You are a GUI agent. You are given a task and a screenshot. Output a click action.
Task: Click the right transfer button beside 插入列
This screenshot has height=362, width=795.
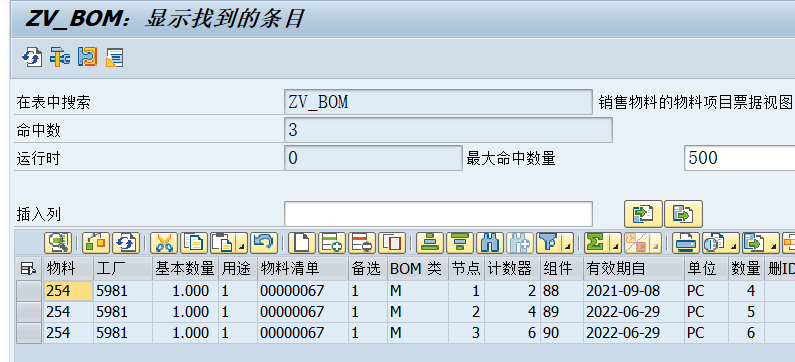(683, 214)
